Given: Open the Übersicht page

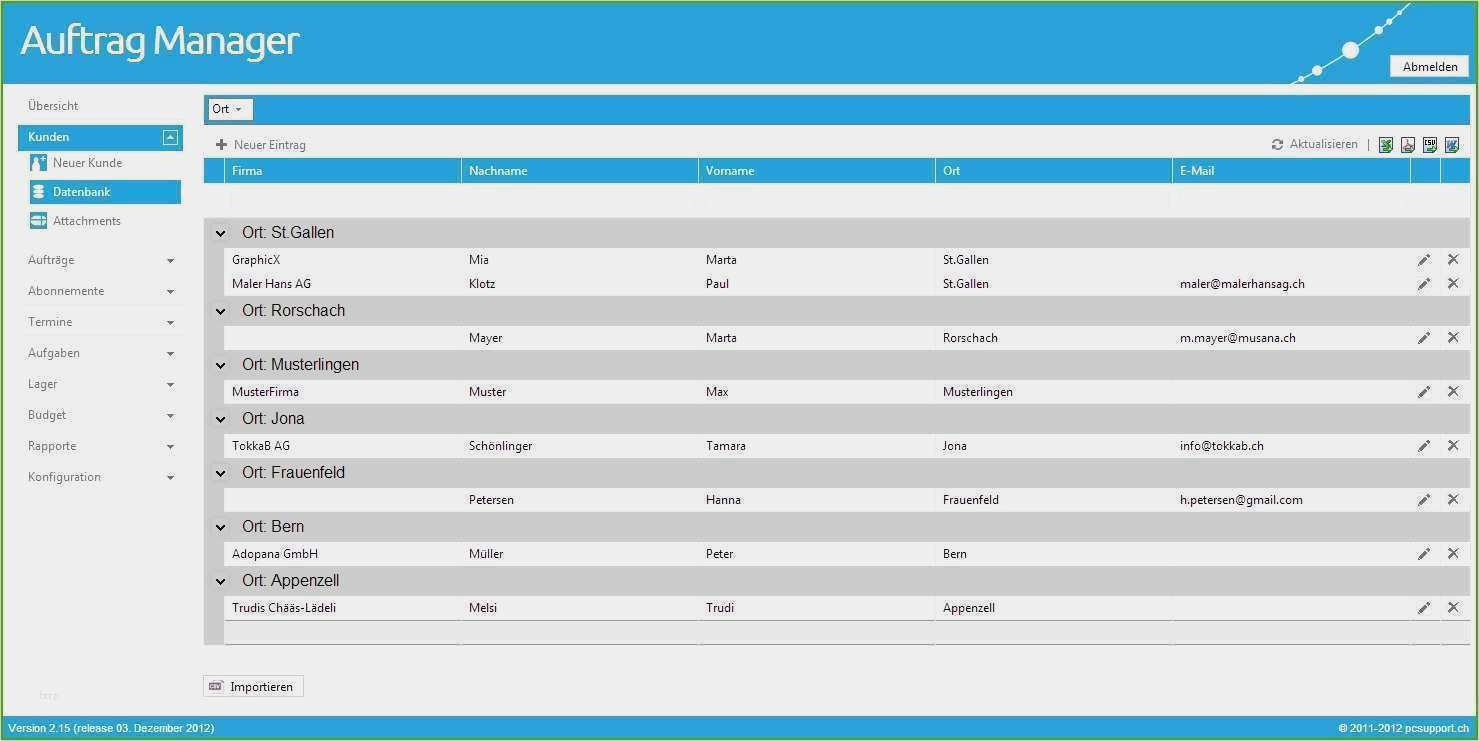Looking at the screenshot, I should coord(53,106).
